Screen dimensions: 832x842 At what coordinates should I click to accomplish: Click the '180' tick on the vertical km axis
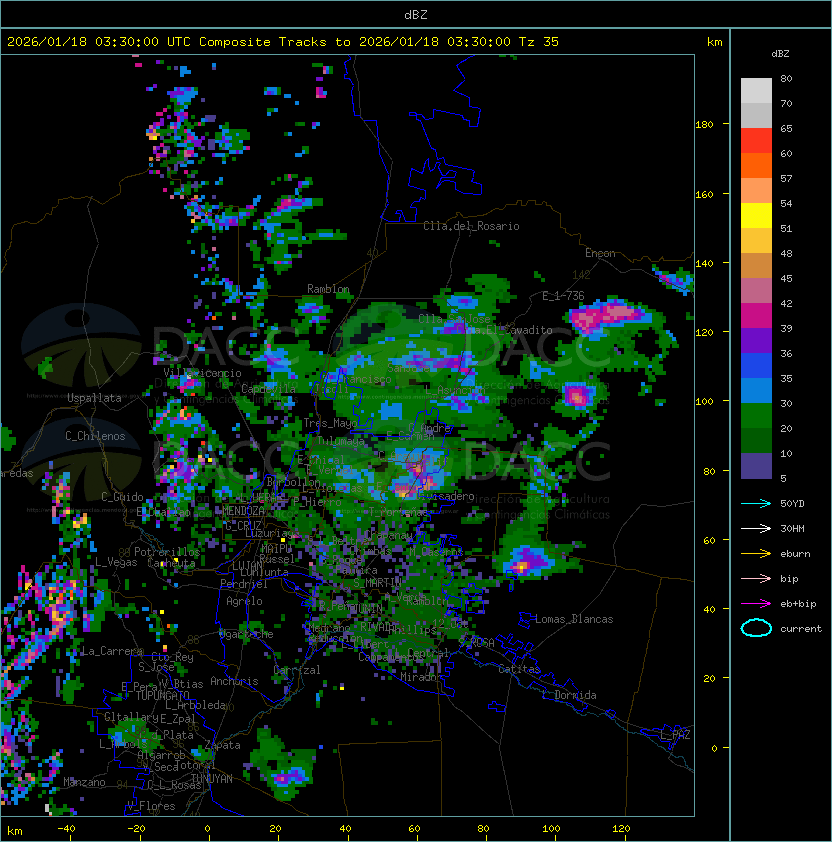click(704, 125)
